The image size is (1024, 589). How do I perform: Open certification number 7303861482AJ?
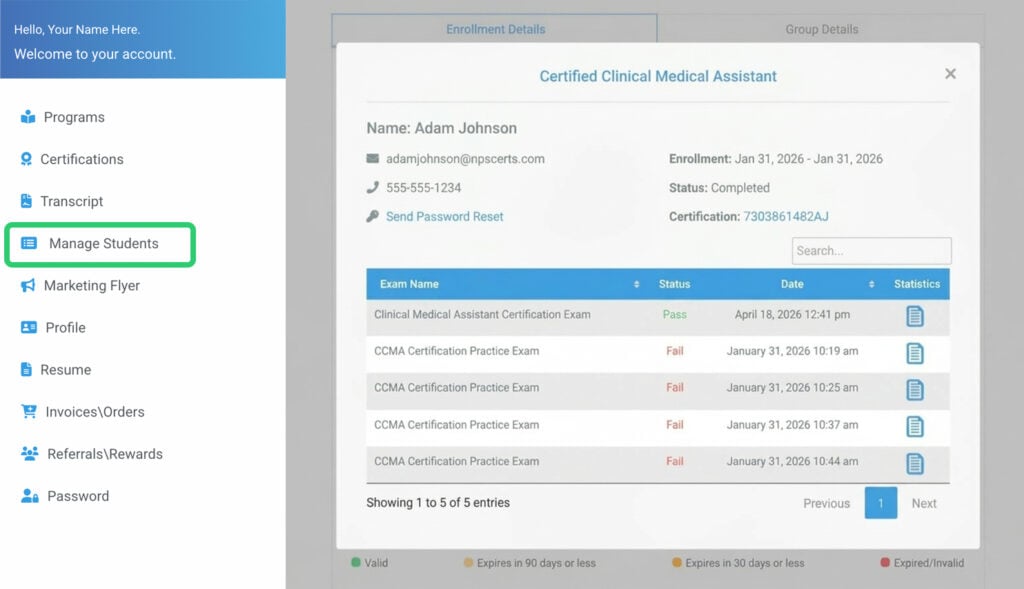pos(786,216)
